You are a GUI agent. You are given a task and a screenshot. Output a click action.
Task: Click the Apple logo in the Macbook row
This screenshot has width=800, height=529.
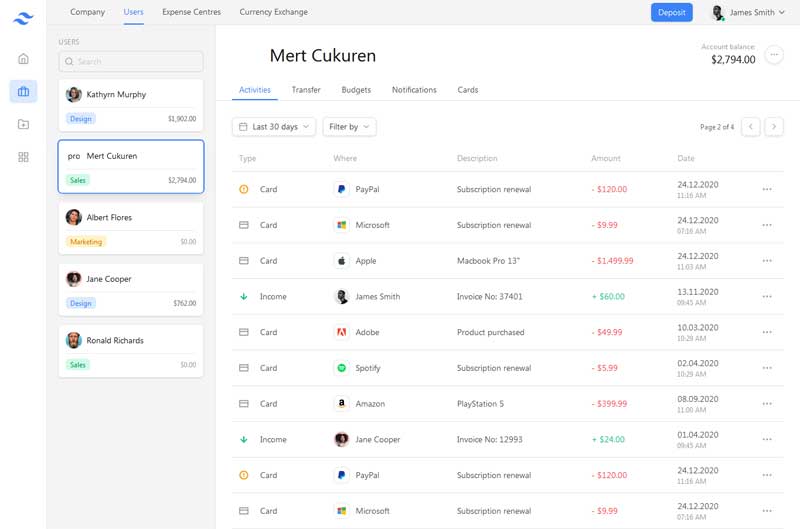pyautogui.click(x=341, y=261)
